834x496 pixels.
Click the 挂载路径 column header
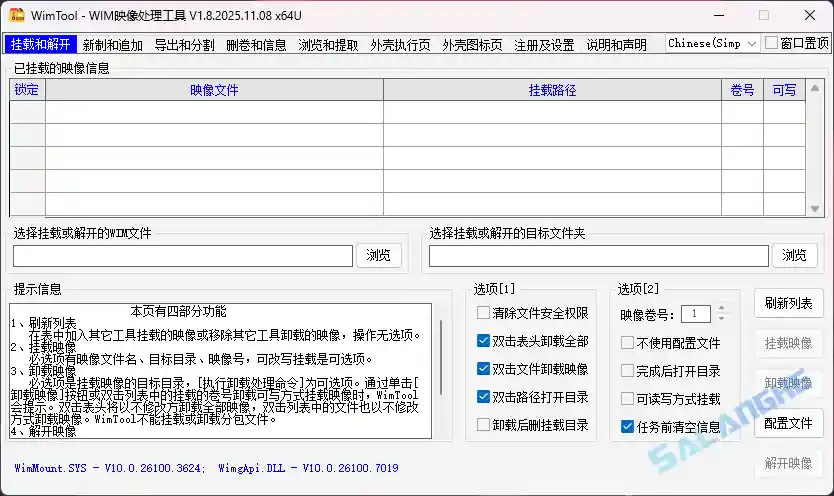coord(552,90)
